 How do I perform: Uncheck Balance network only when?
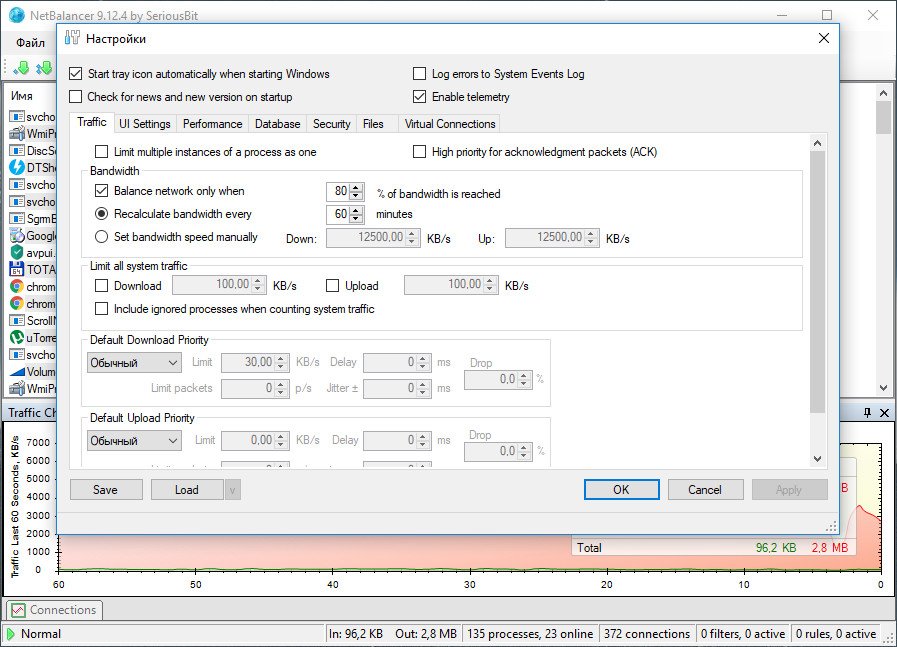(101, 190)
